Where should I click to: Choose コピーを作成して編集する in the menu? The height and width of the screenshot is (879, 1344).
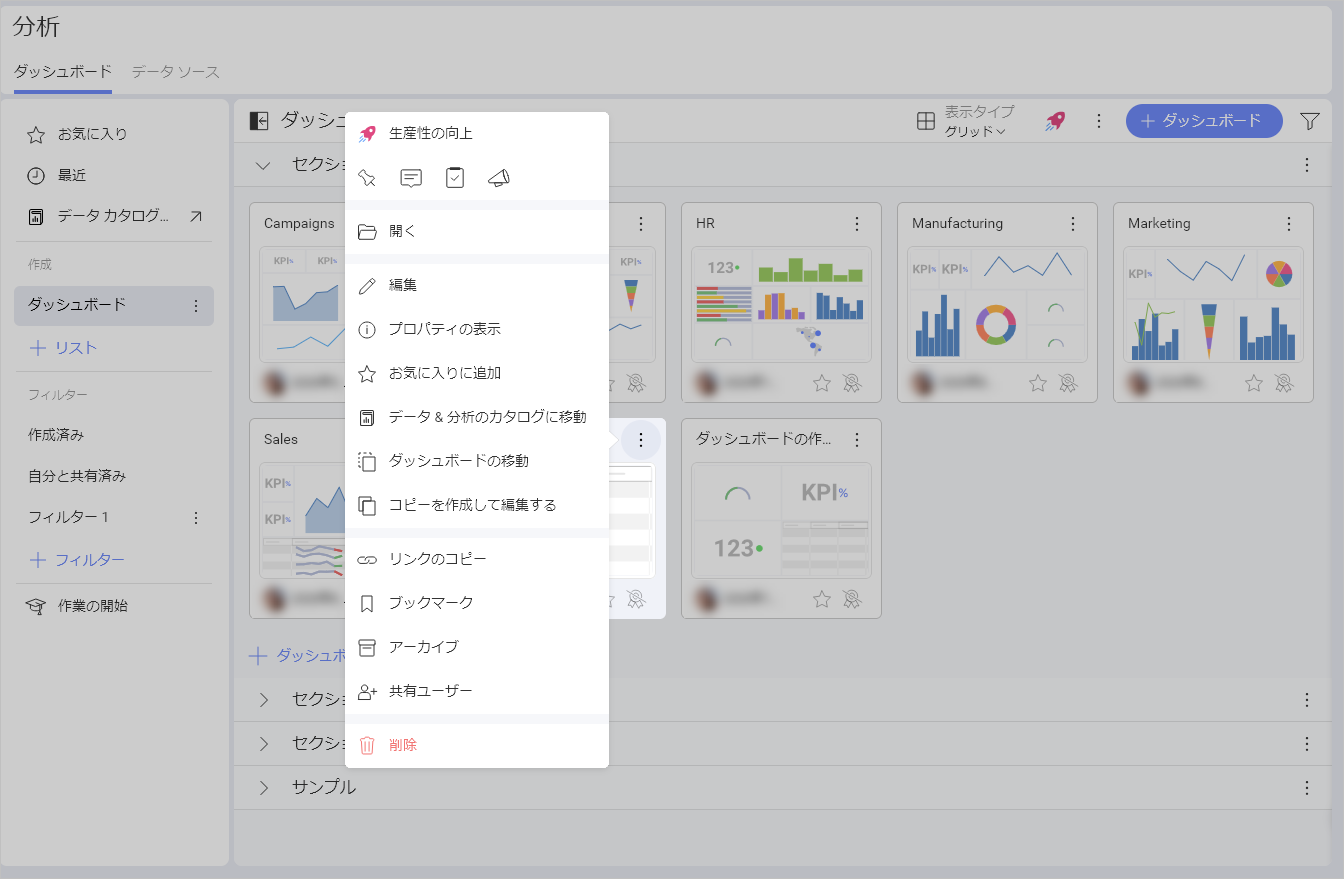(477, 506)
